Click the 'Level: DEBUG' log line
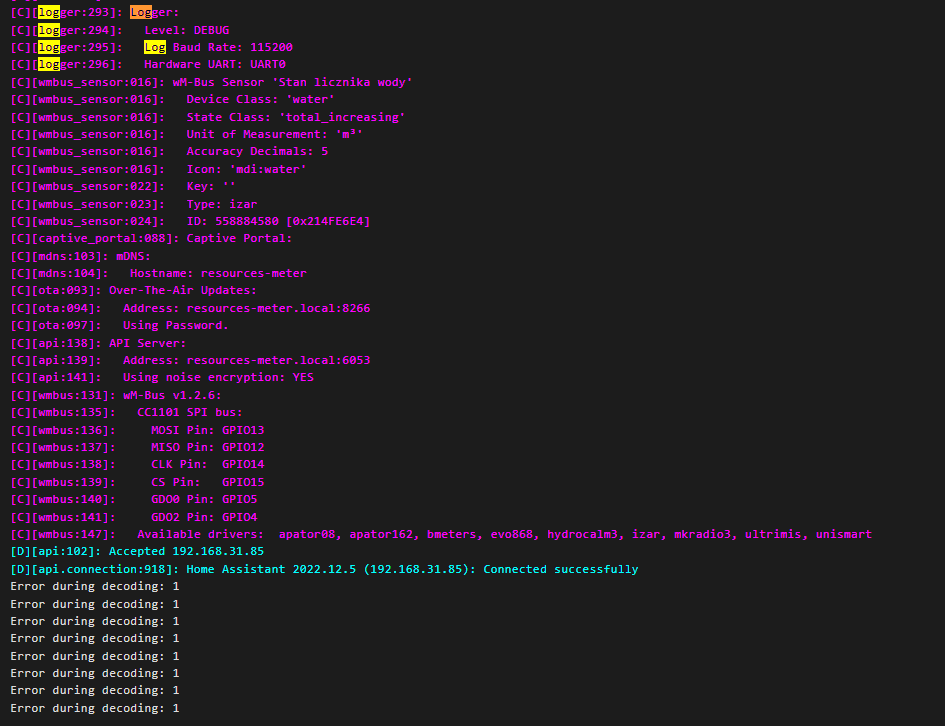The height and width of the screenshot is (726, 945). click(187, 30)
